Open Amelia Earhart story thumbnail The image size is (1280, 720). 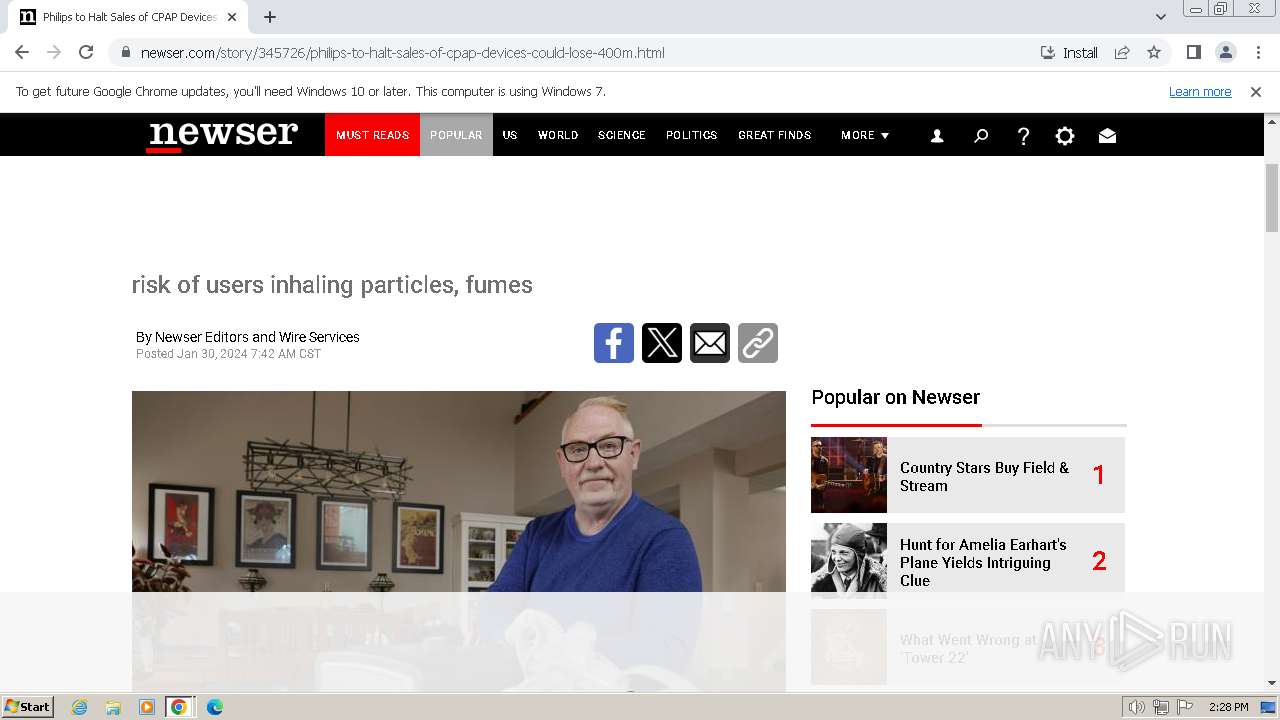[x=849, y=560]
